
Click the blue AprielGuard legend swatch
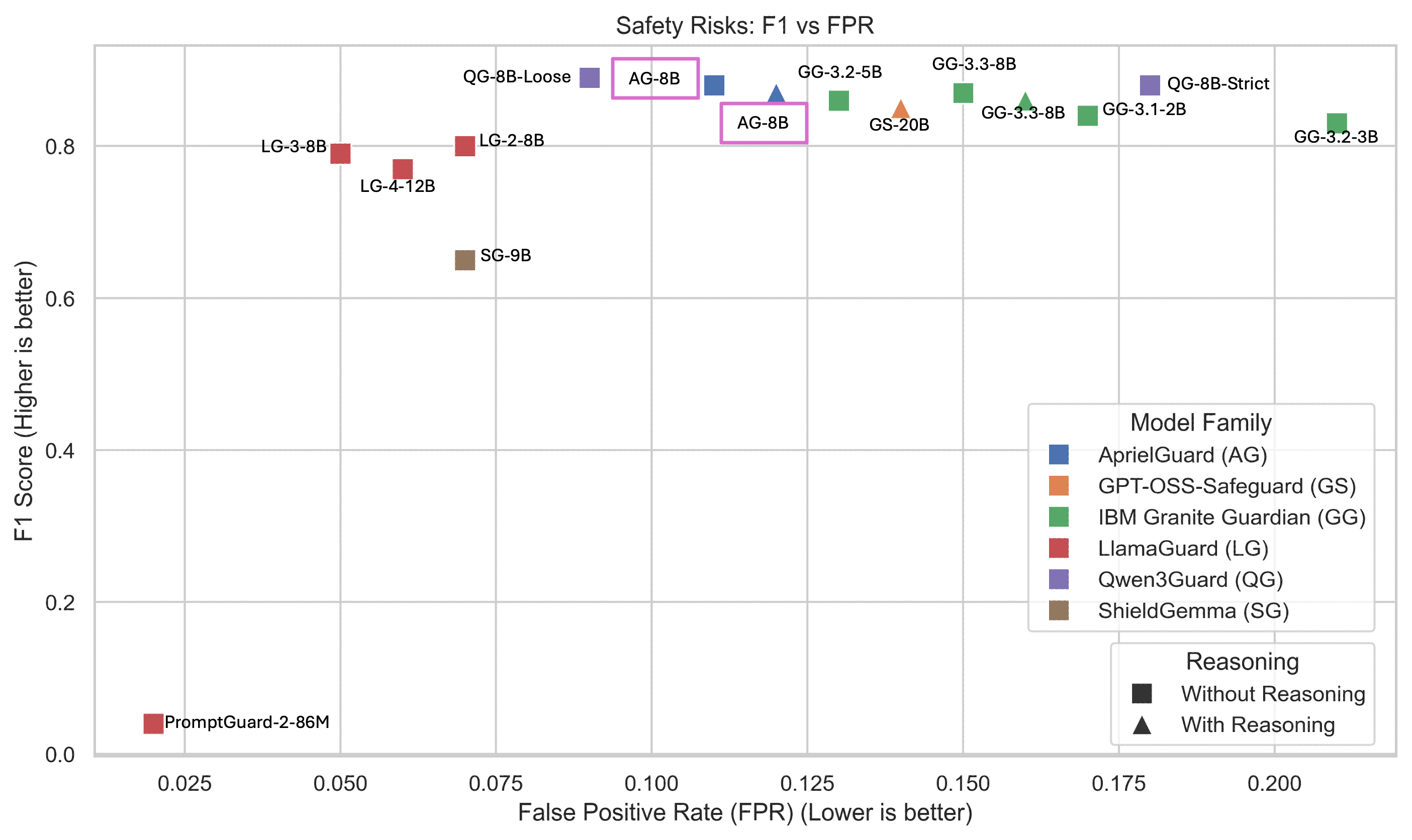point(1058,455)
